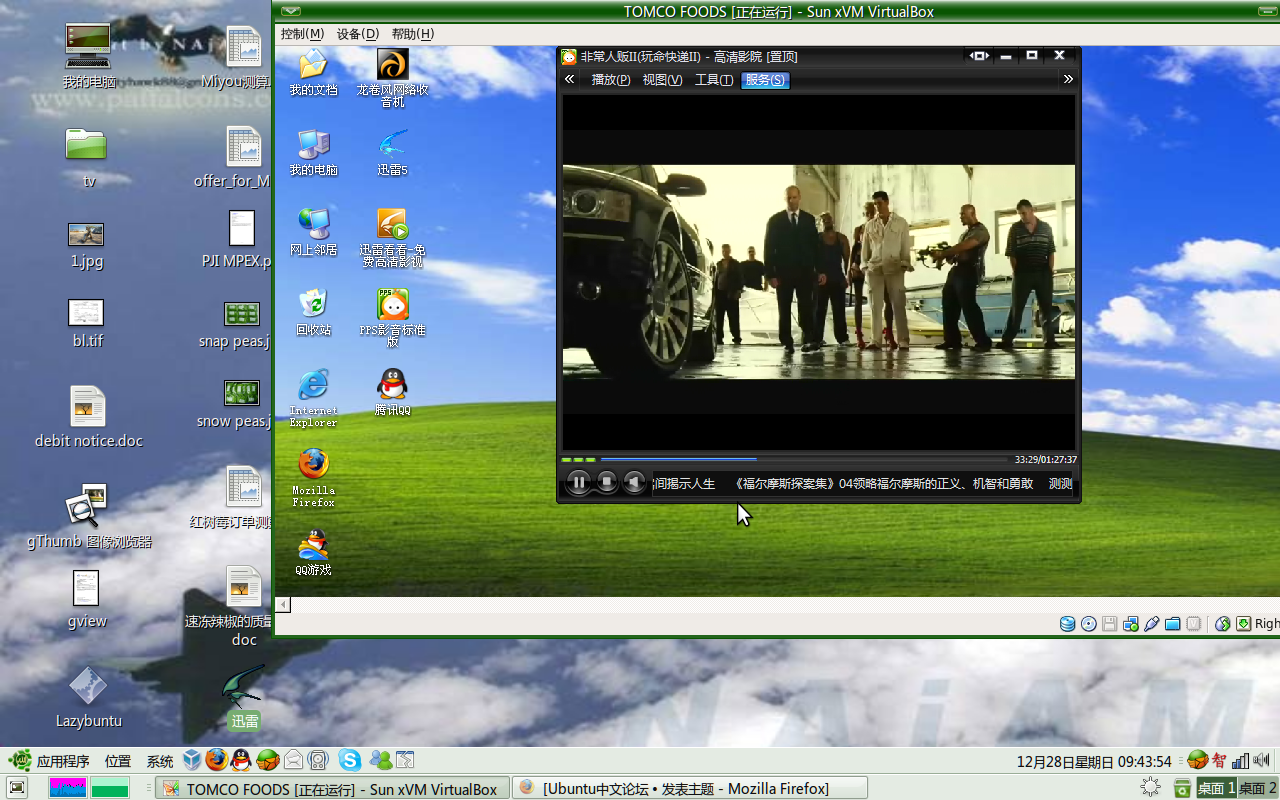Screen dimensions: 1280x800
Task: Seek along the video progress bar
Action: [803, 459]
